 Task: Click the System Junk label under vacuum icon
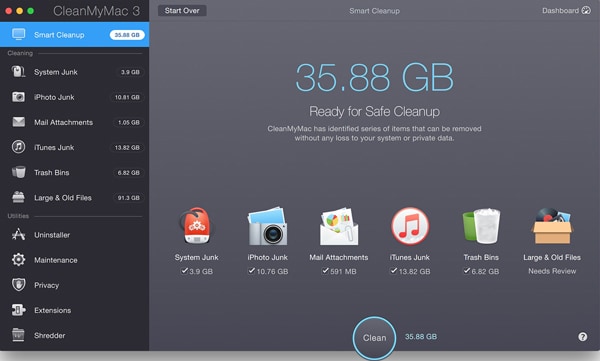pyautogui.click(x=196, y=258)
